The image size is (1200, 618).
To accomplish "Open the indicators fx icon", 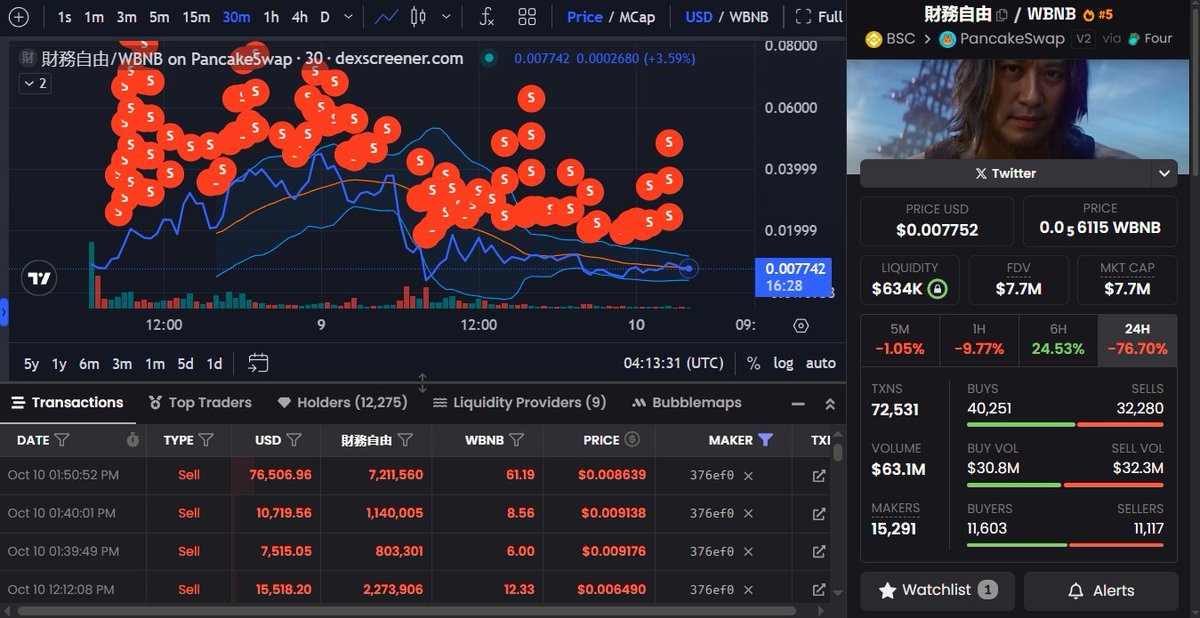I will point(487,17).
